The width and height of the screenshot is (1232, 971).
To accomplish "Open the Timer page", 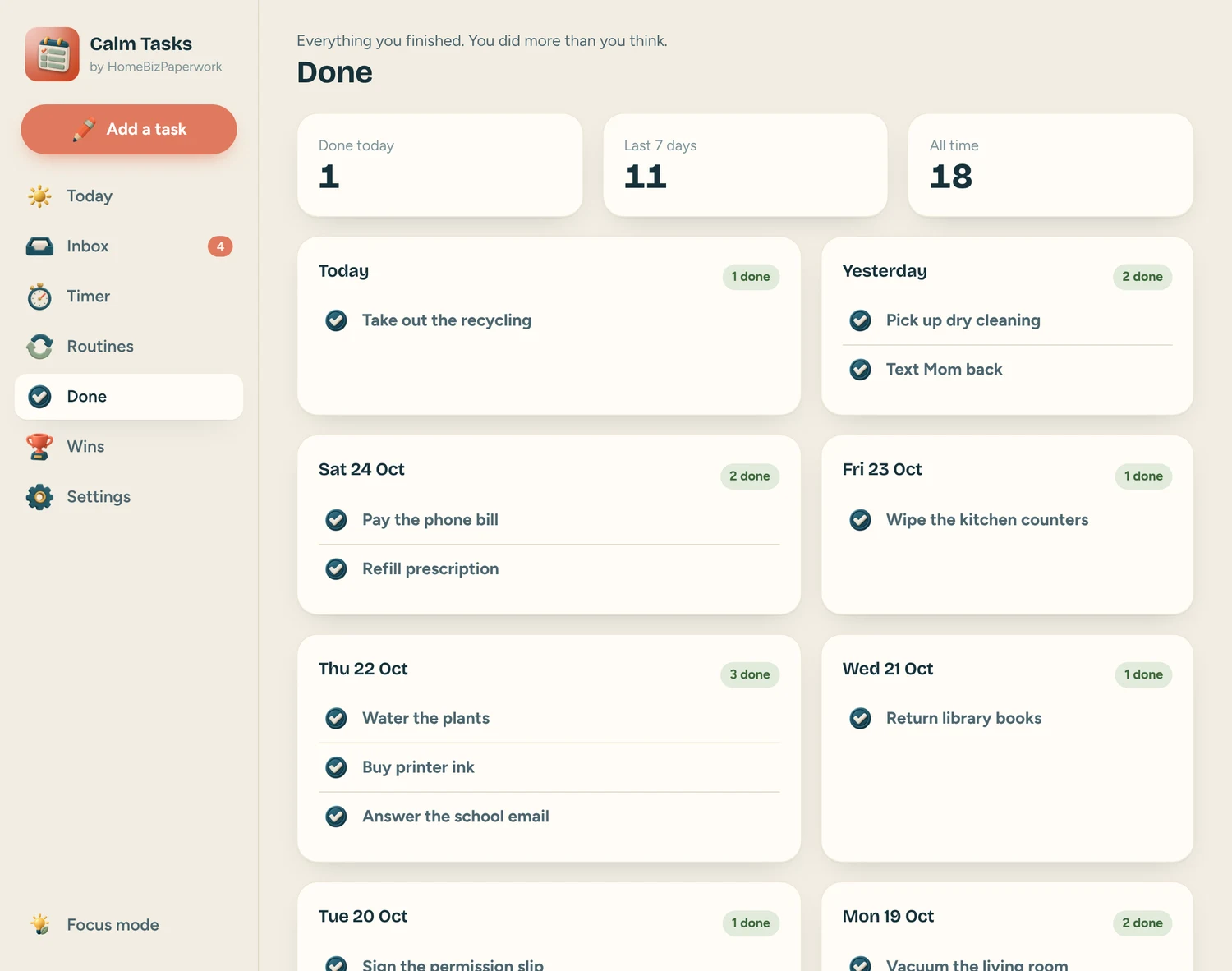I will pos(129,297).
